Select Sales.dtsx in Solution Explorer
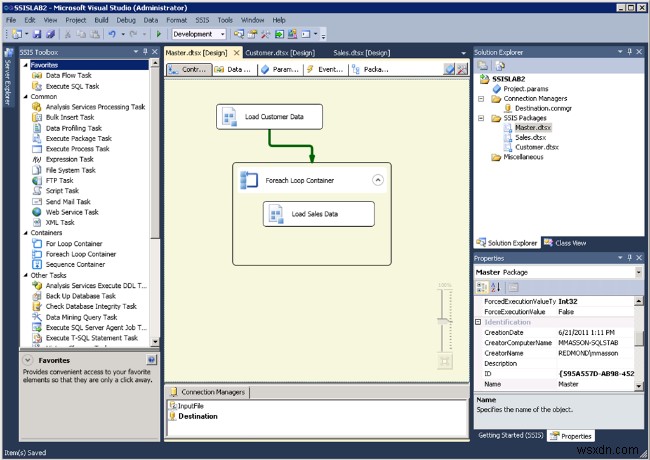650x460 pixels. pos(530,137)
